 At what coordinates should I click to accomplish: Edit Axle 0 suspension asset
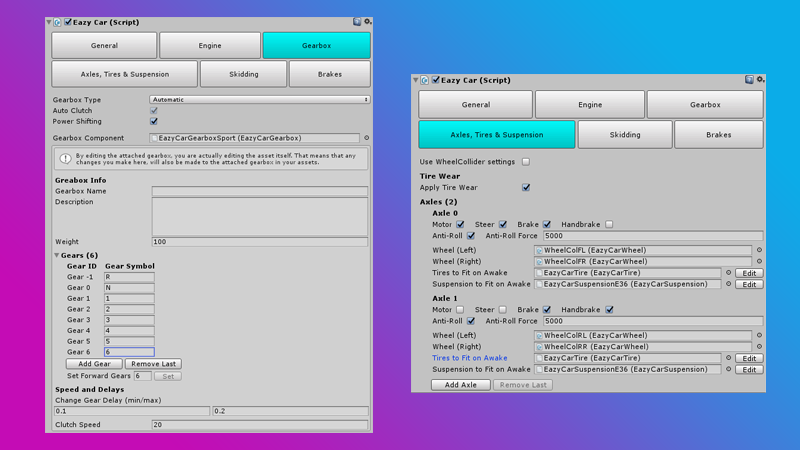(x=749, y=284)
